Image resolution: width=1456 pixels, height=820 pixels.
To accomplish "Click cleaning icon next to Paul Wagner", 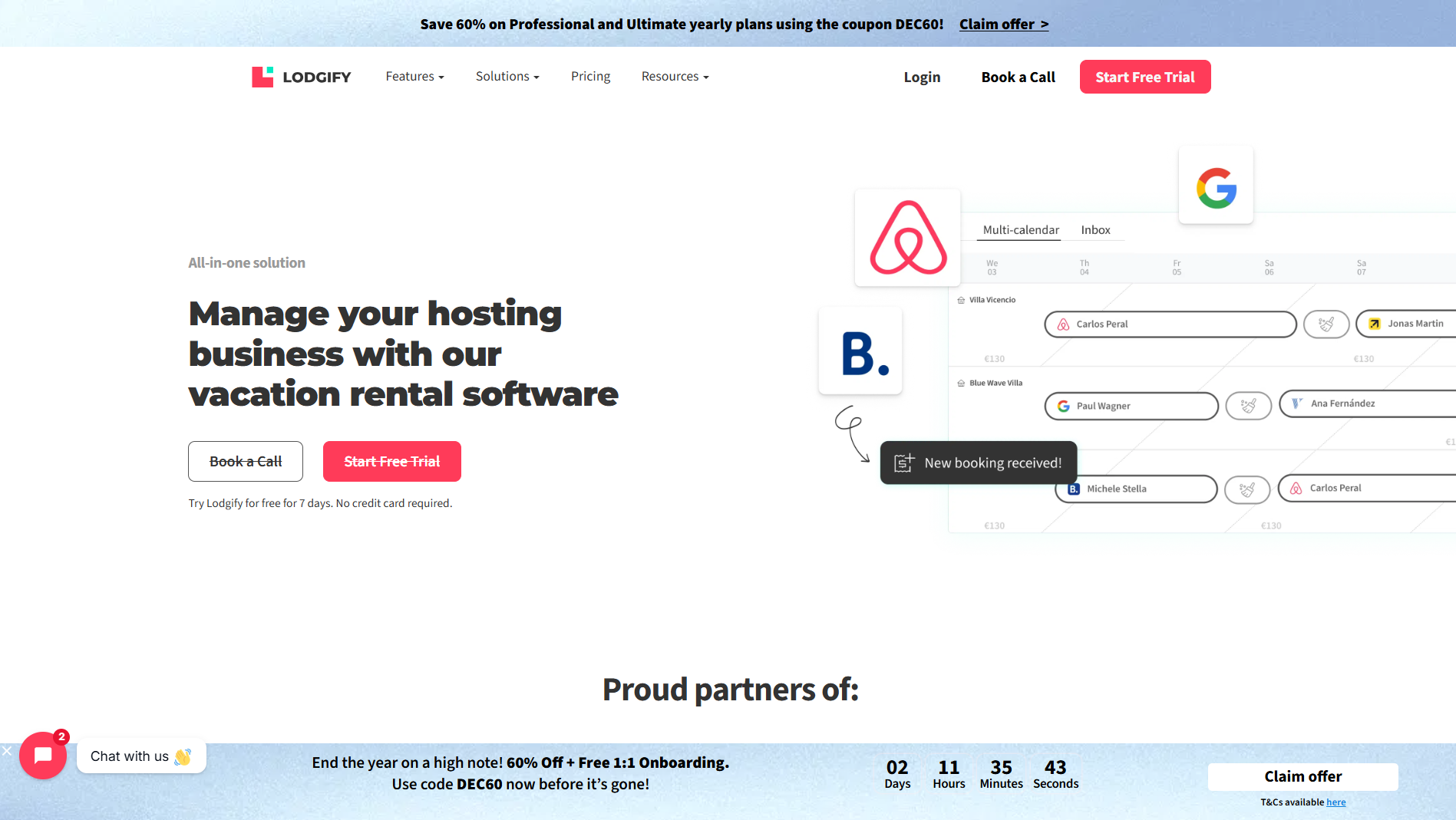I will click(1248, 406).
